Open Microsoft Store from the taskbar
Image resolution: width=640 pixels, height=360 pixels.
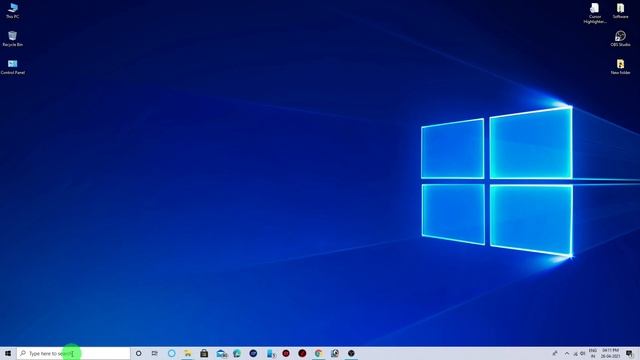click(204, 353)
